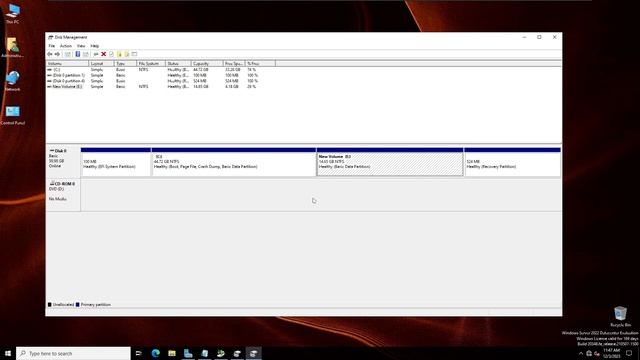Launch Microsoft Edge from the taskbar
This screenshot has width=640, height=360.
[x=156, y=353]
